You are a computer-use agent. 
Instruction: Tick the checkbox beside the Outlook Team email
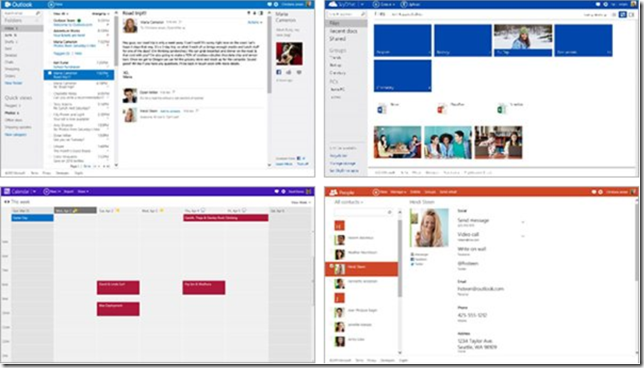pos(50,21)
